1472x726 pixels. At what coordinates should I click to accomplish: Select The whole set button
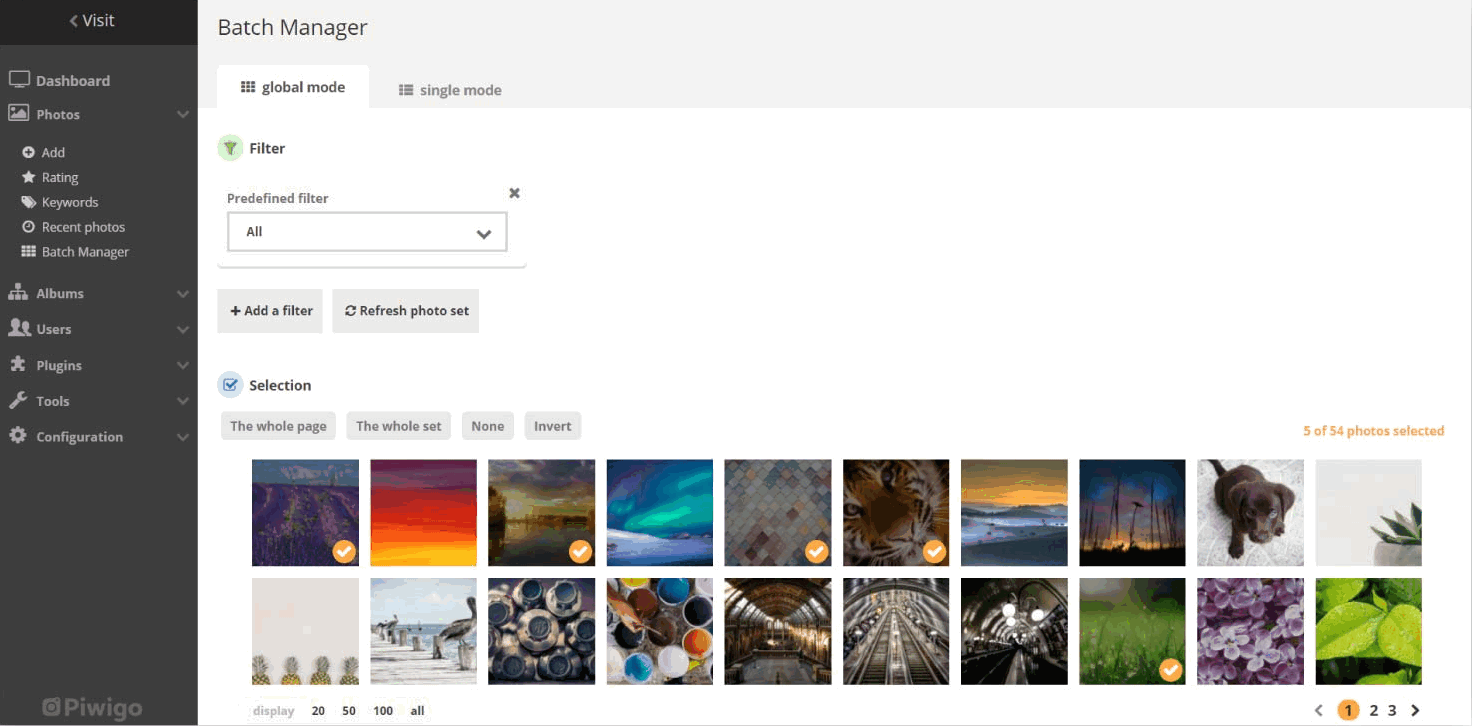pos(399,426)
